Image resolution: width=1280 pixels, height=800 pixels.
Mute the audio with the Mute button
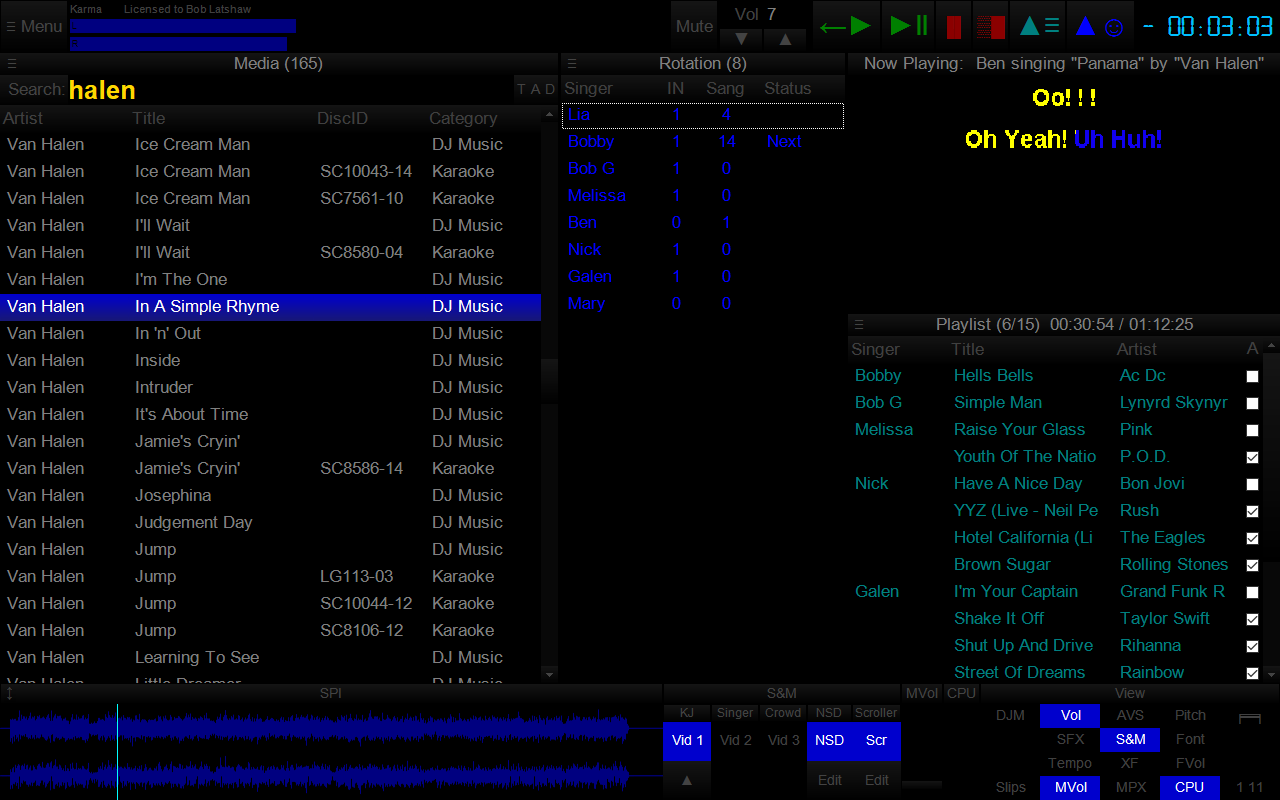click(694, 26)
